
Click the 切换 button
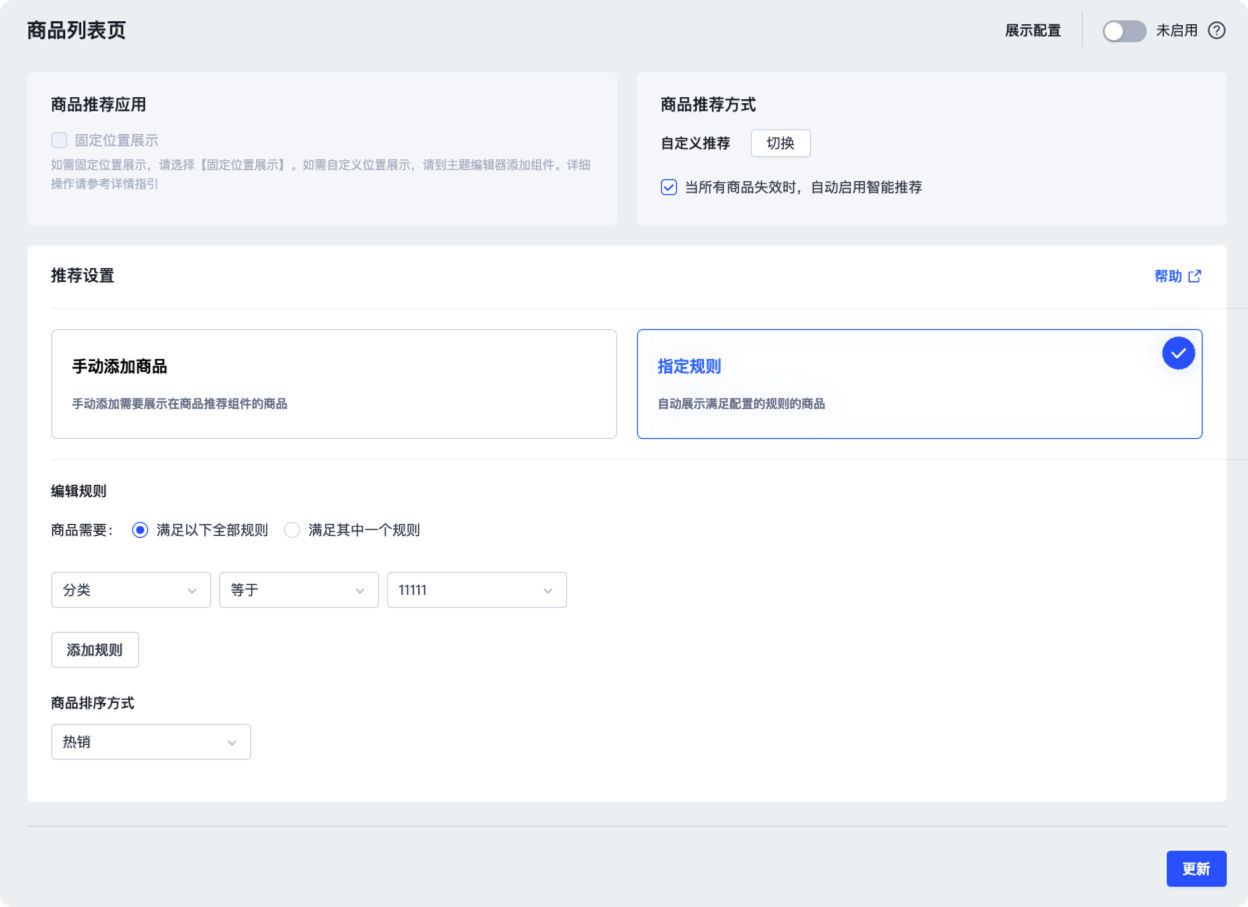point(780,143)
